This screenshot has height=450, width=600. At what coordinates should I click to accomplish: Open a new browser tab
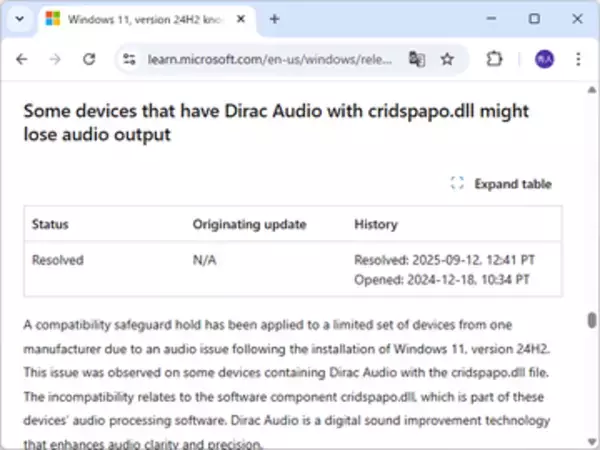click(x=274, y=19)
